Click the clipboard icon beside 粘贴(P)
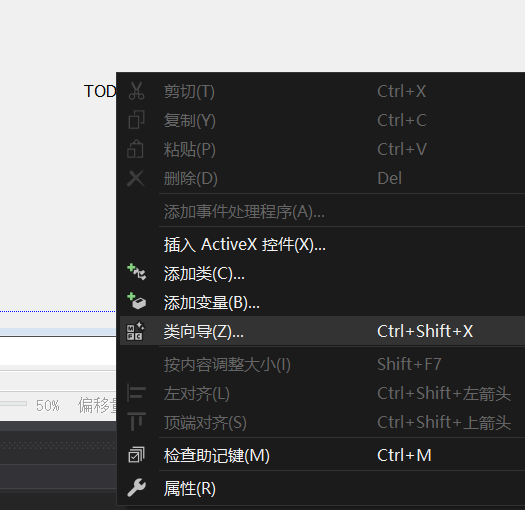The height and width of the screenshot is (510, 525). tap(136, 149)
